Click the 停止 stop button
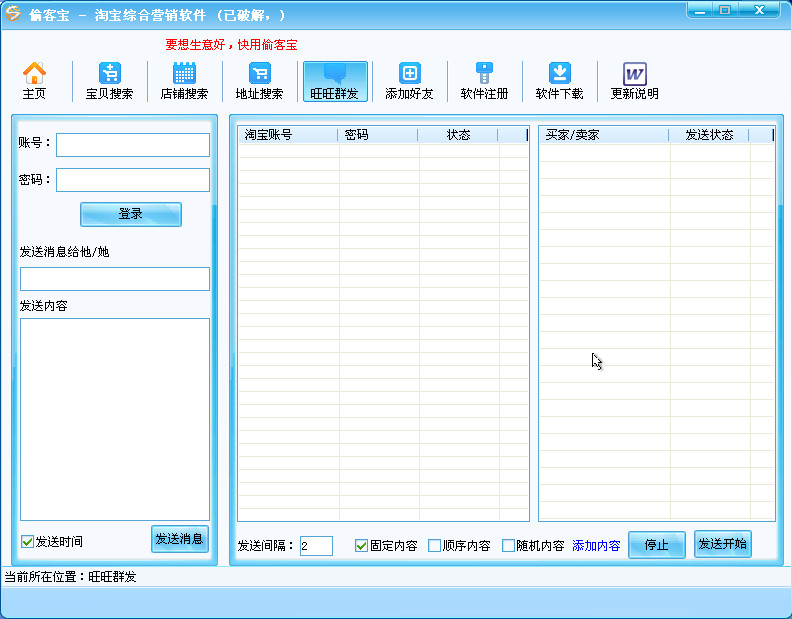 pyautogui.click(x=657, y=545)
